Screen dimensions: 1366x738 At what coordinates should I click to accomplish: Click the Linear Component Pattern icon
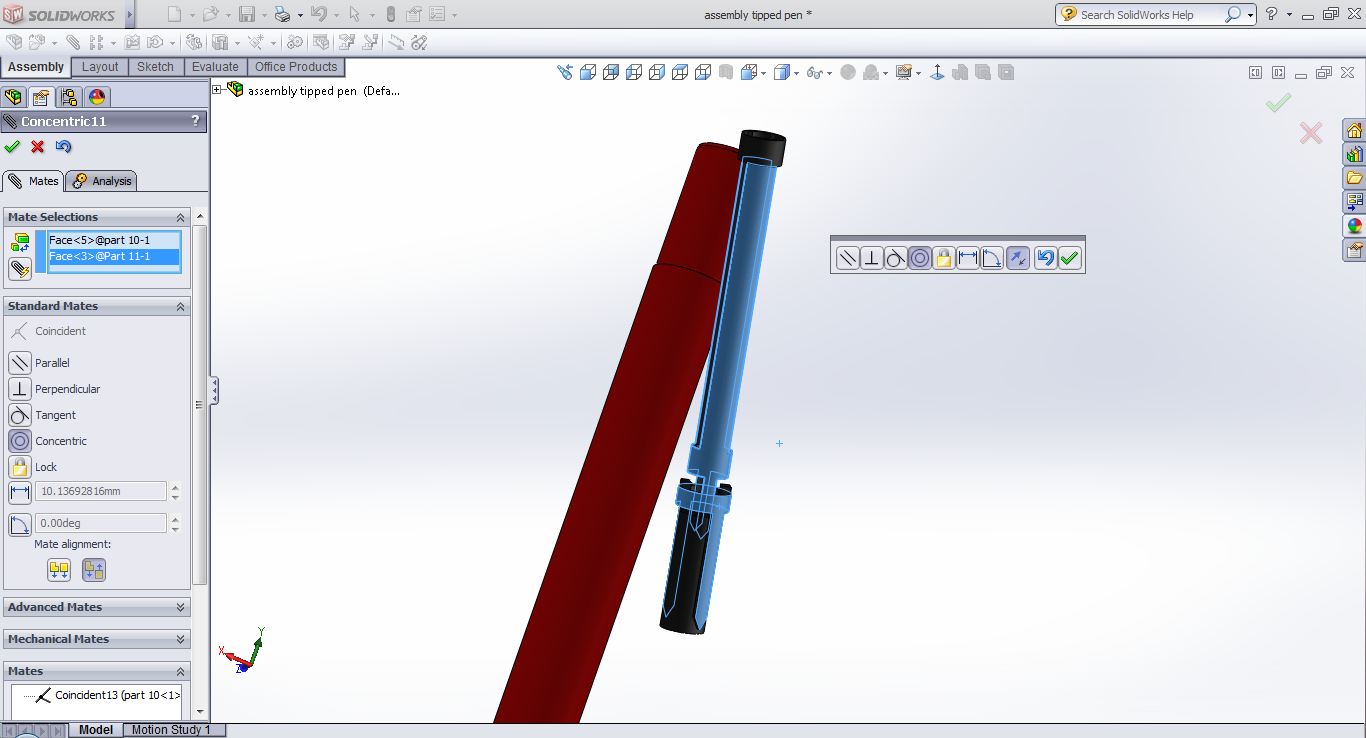97,43
